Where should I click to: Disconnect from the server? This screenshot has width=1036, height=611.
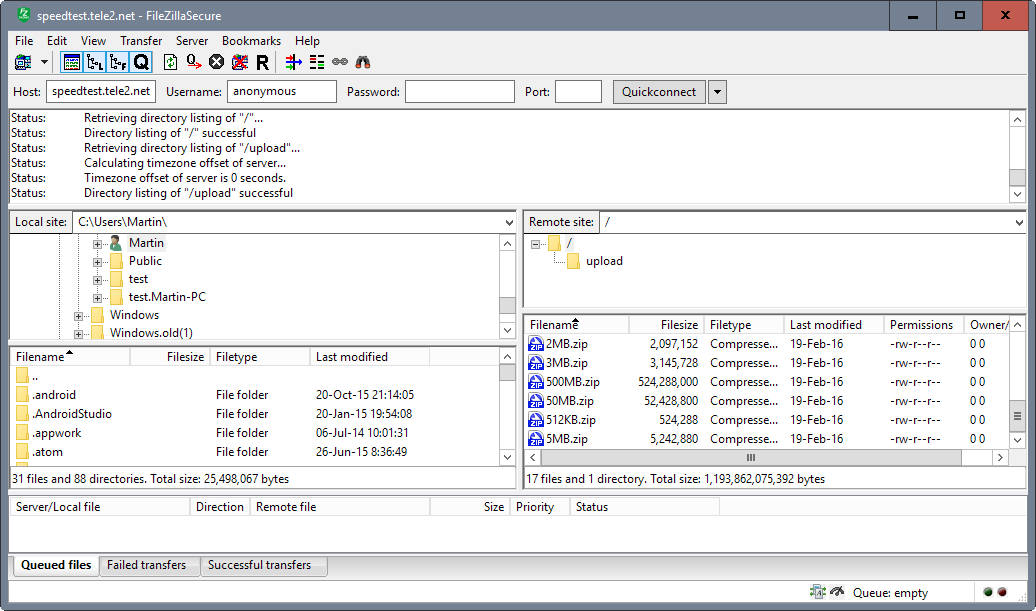pyautogui.click(x=239, y=62)
